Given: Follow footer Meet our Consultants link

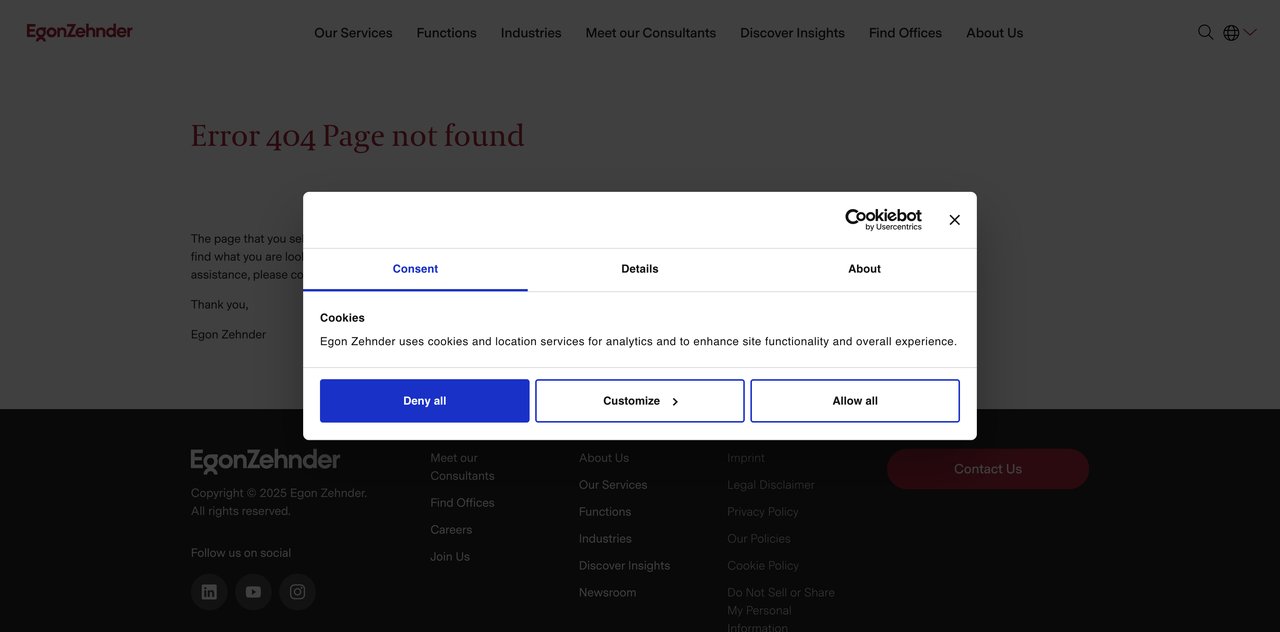Looking at the screenshot, I should 462,467.
